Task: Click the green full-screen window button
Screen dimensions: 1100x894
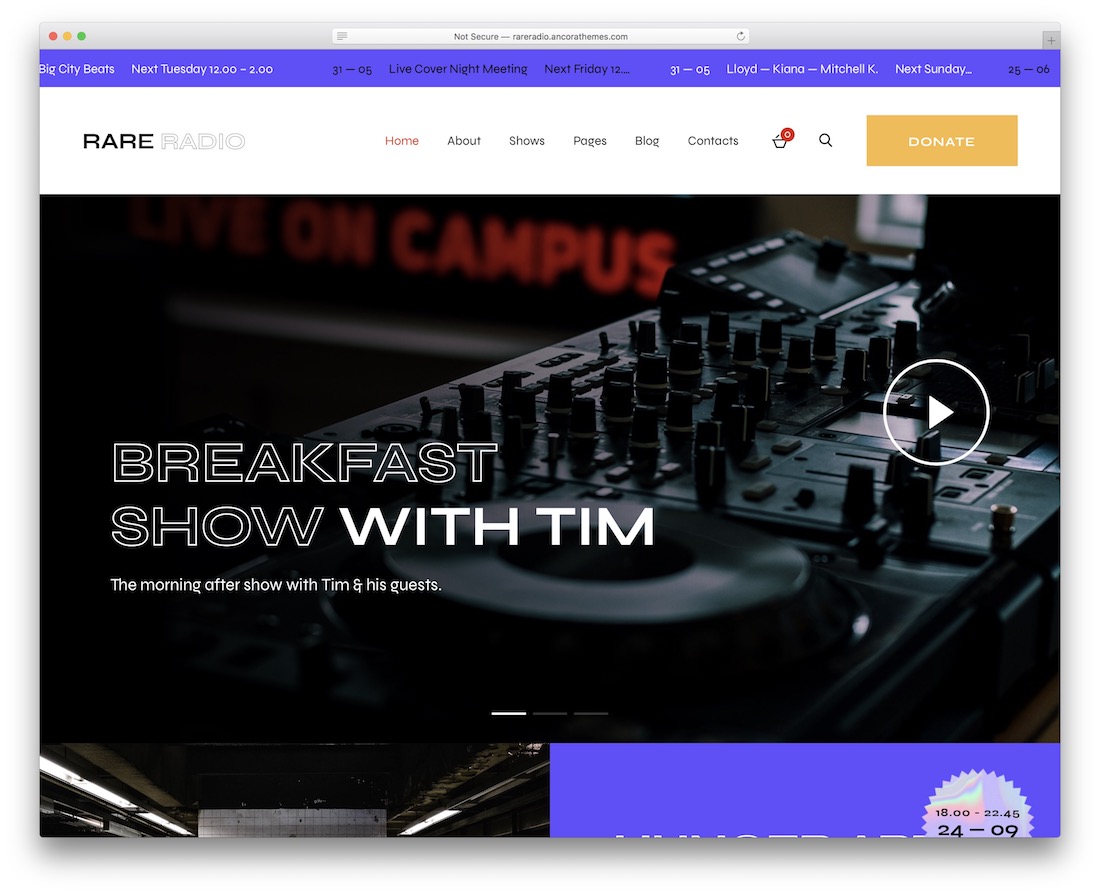Action: point(81,36)
